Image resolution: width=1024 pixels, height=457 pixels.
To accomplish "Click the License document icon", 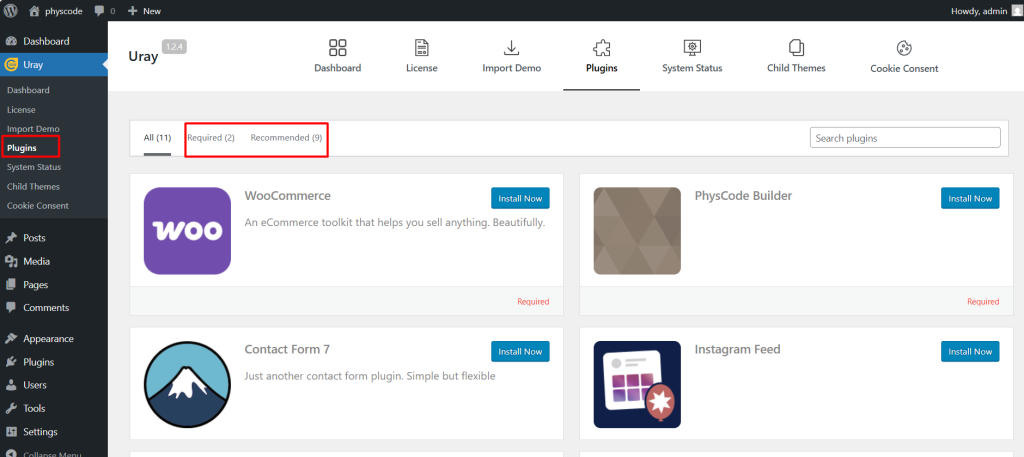I will pyautogui.click(x=422, y=48).
